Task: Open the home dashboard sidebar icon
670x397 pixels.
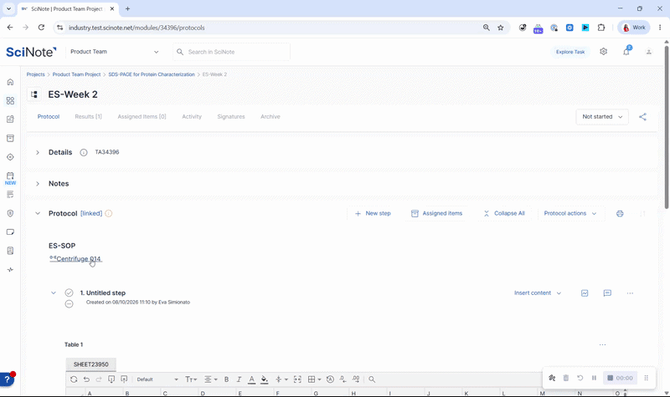Action: tap(10, 82)
